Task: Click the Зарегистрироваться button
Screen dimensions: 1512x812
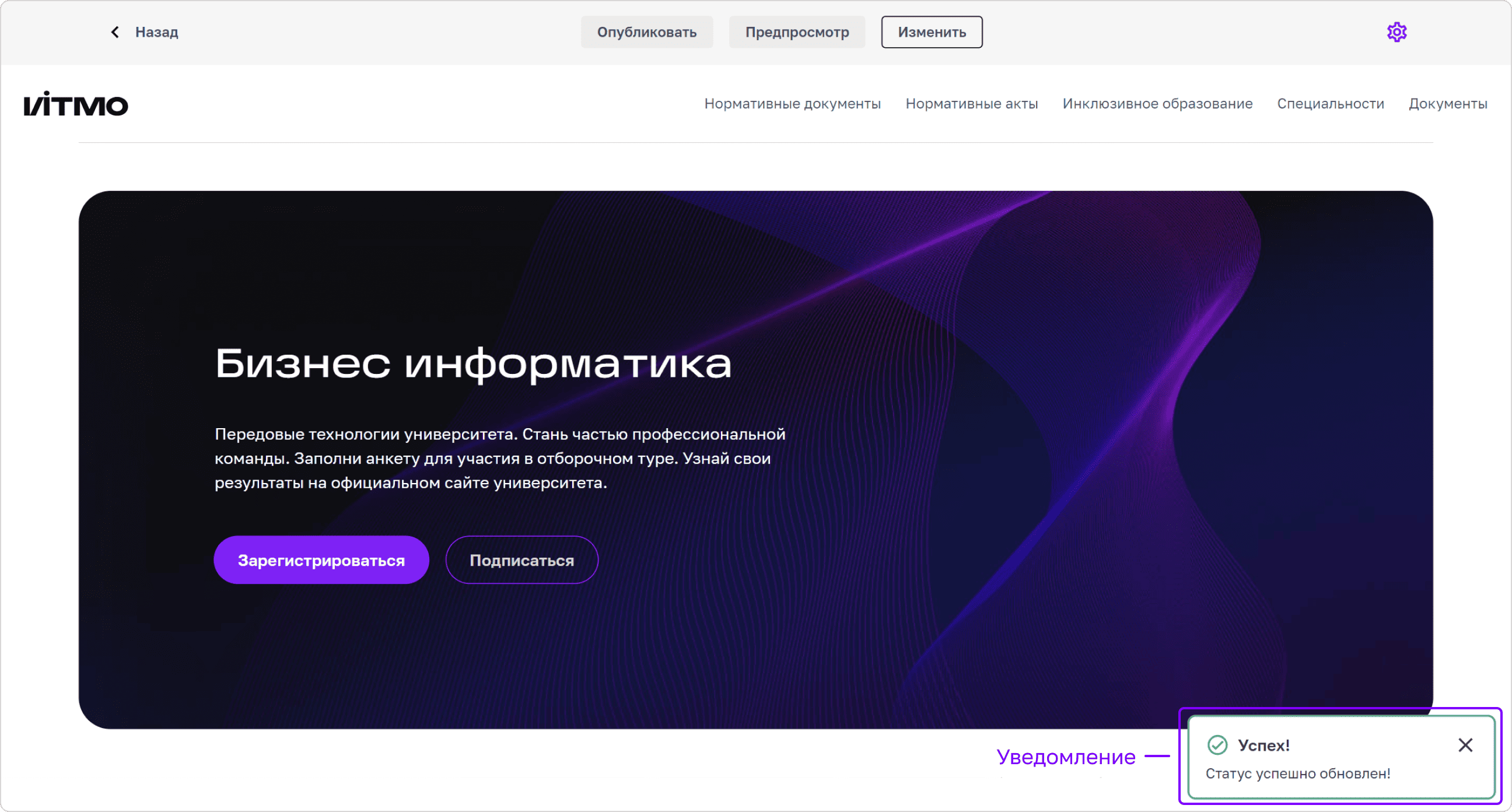Action: 321,559
